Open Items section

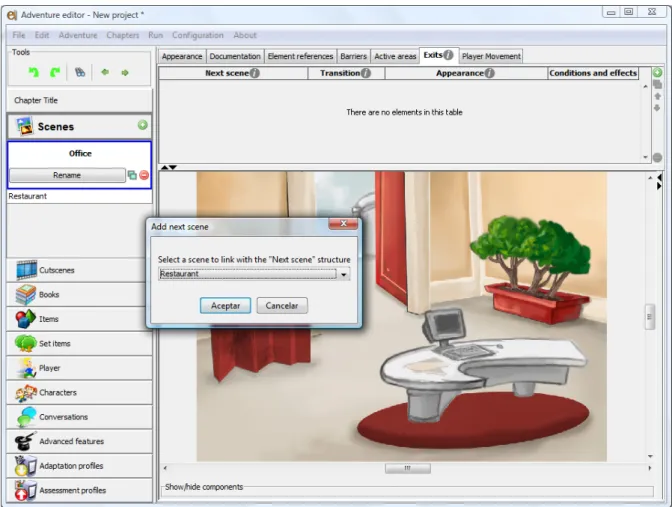pos(79,319)
